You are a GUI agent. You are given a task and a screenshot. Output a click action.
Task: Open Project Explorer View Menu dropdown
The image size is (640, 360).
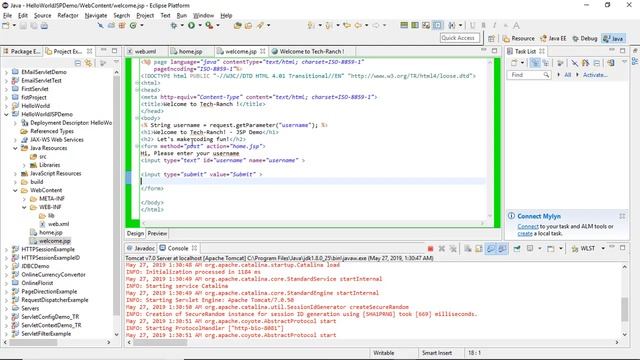coord(116,63)
